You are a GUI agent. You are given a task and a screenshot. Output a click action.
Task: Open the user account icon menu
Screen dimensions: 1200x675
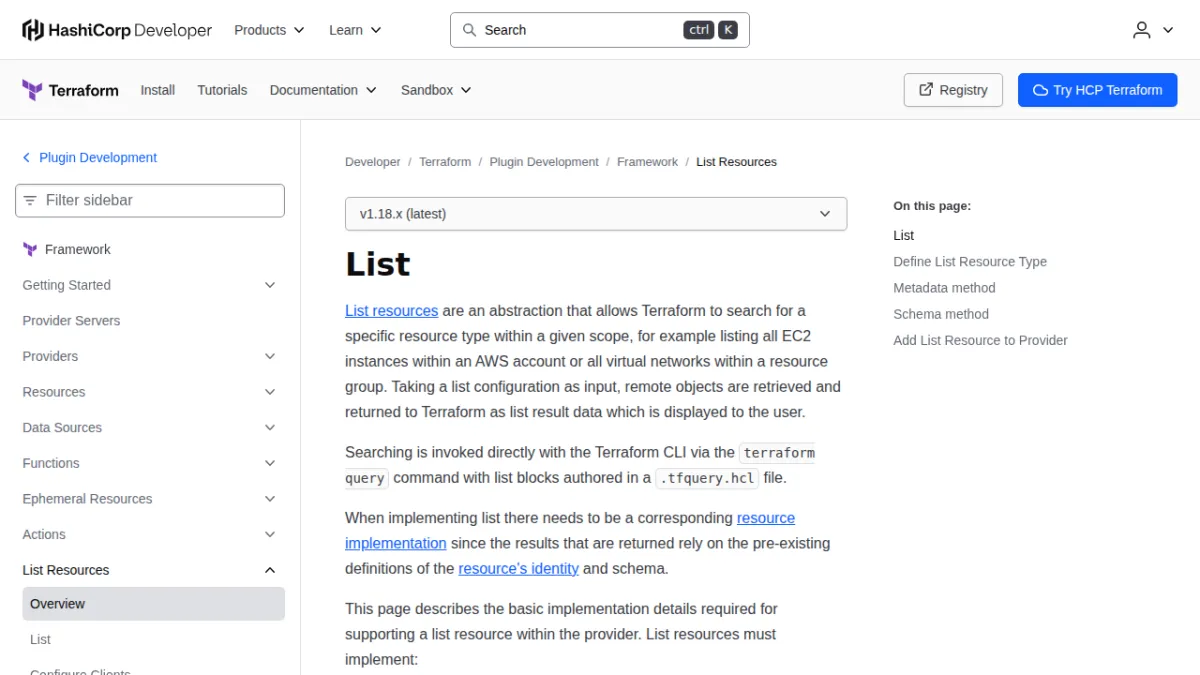[x=1153, y=30]
